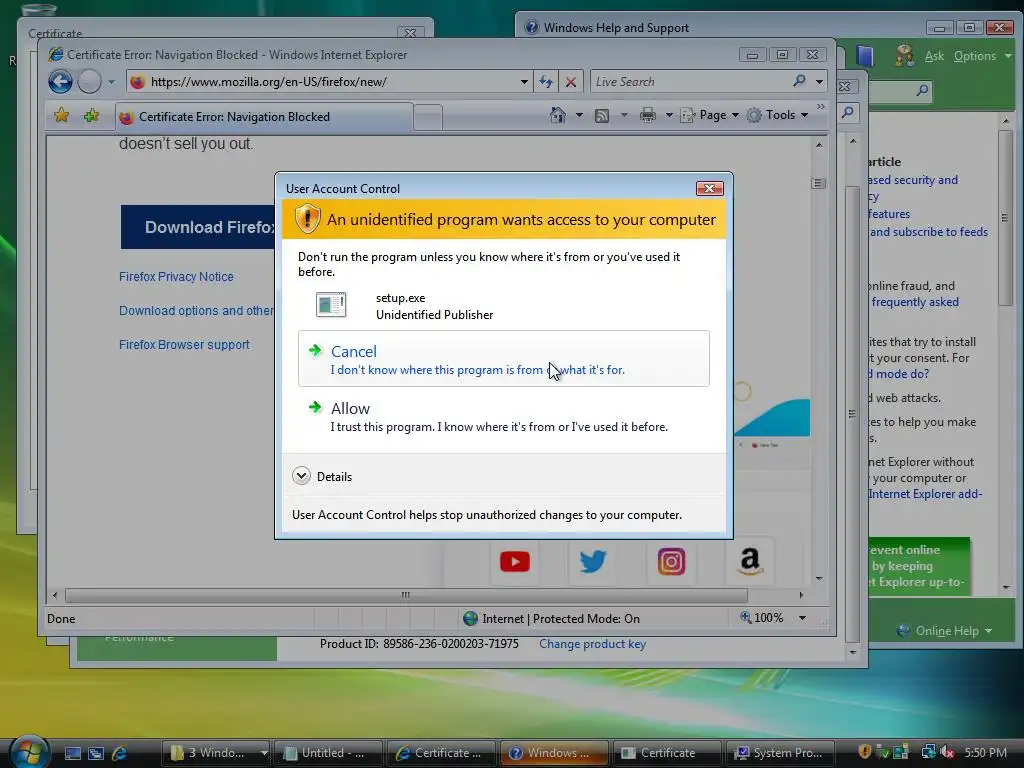The image size is (1024, 768).
Task: Open the search provider dropdown arrow
Action: (819, 82)
